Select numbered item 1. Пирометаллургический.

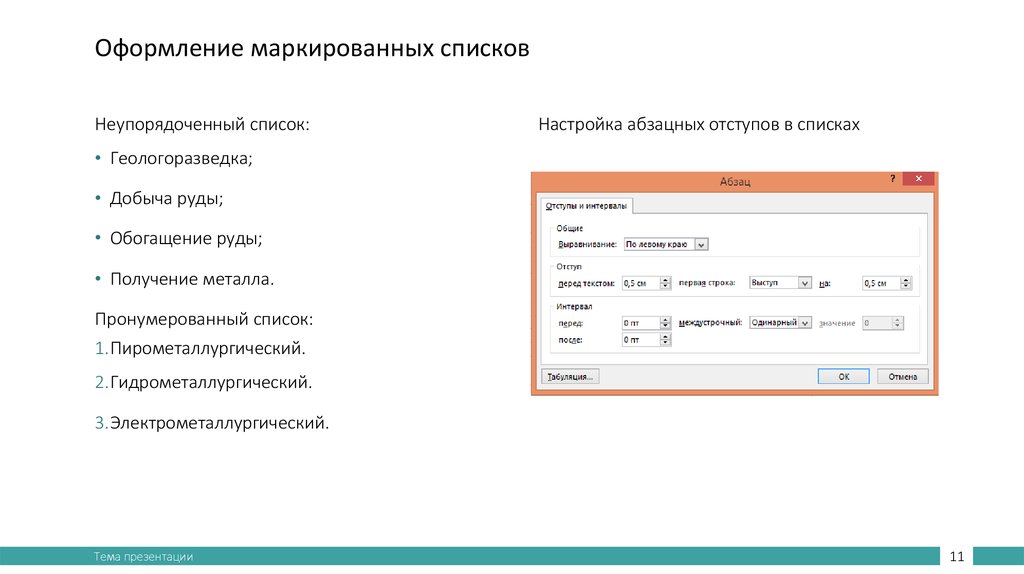tap(200, 349)
